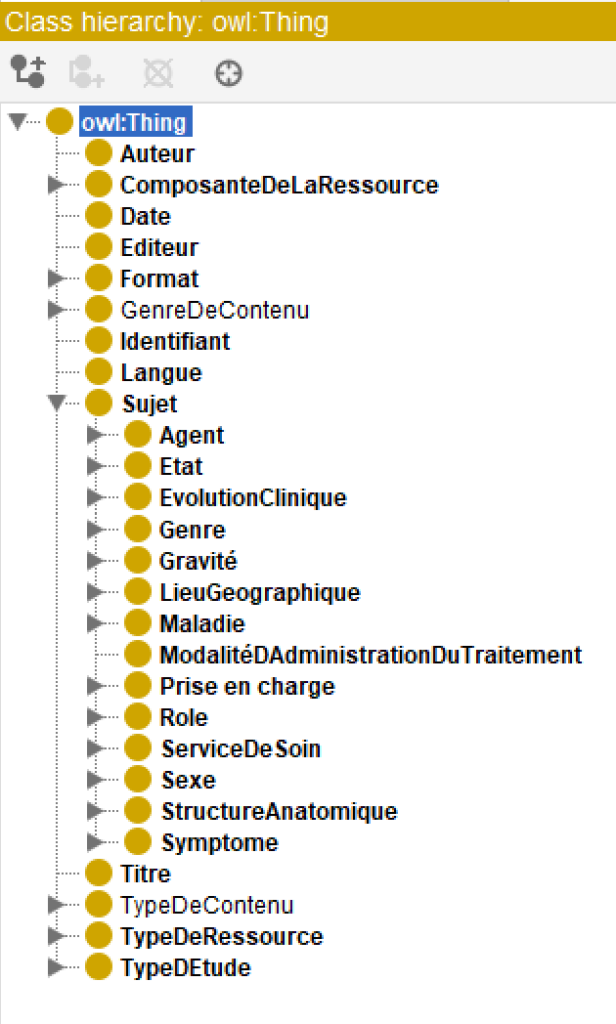Click the Add sibling class toolbar icon
This screenshot has width=616, height=1024.
(x=85, y=71)
